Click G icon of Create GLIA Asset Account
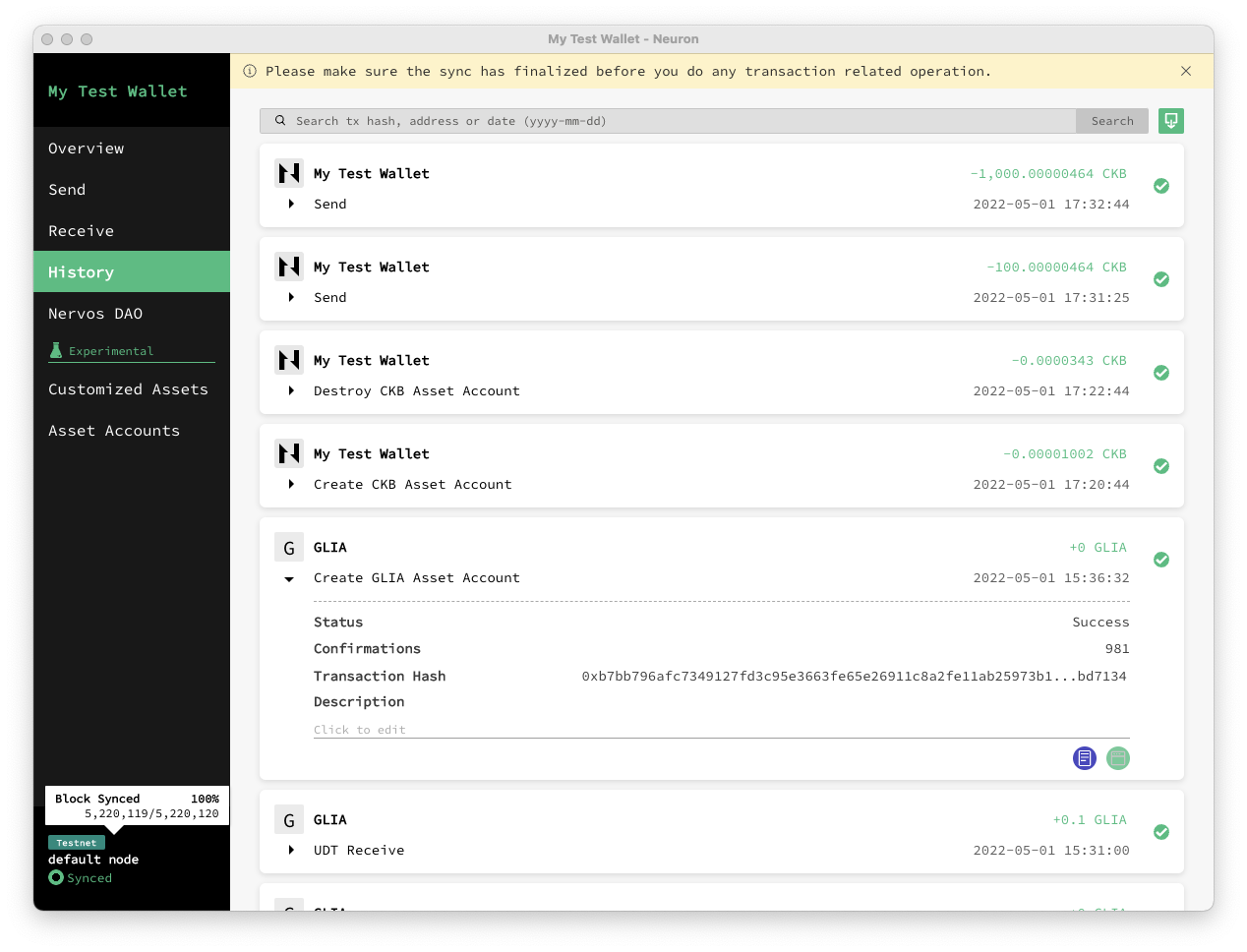The image size is (1247, 952). click(289, 548)
